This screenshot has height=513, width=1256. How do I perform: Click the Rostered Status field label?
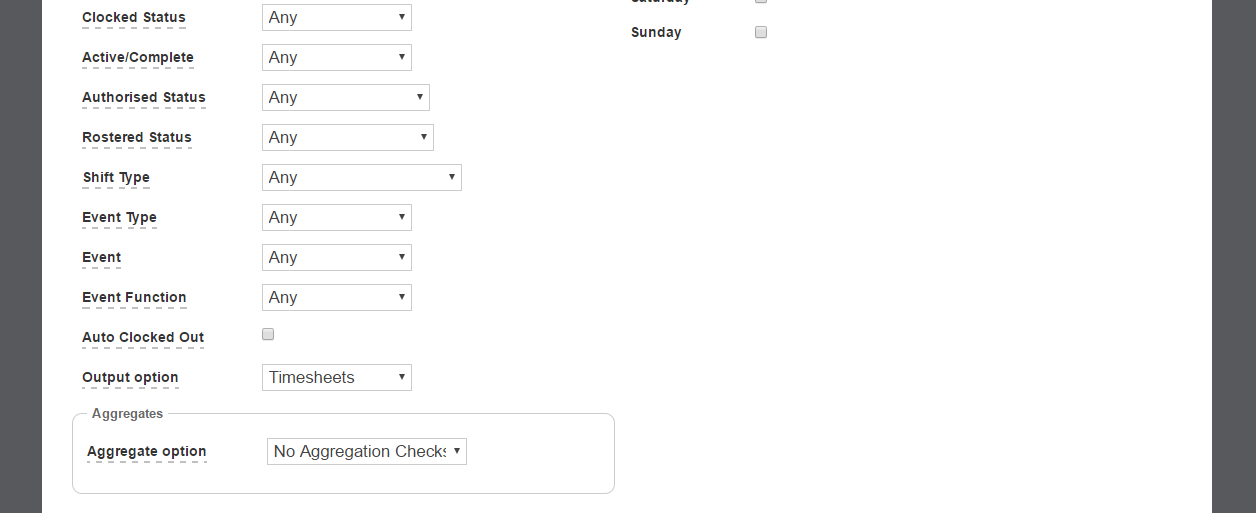point(137,137)
